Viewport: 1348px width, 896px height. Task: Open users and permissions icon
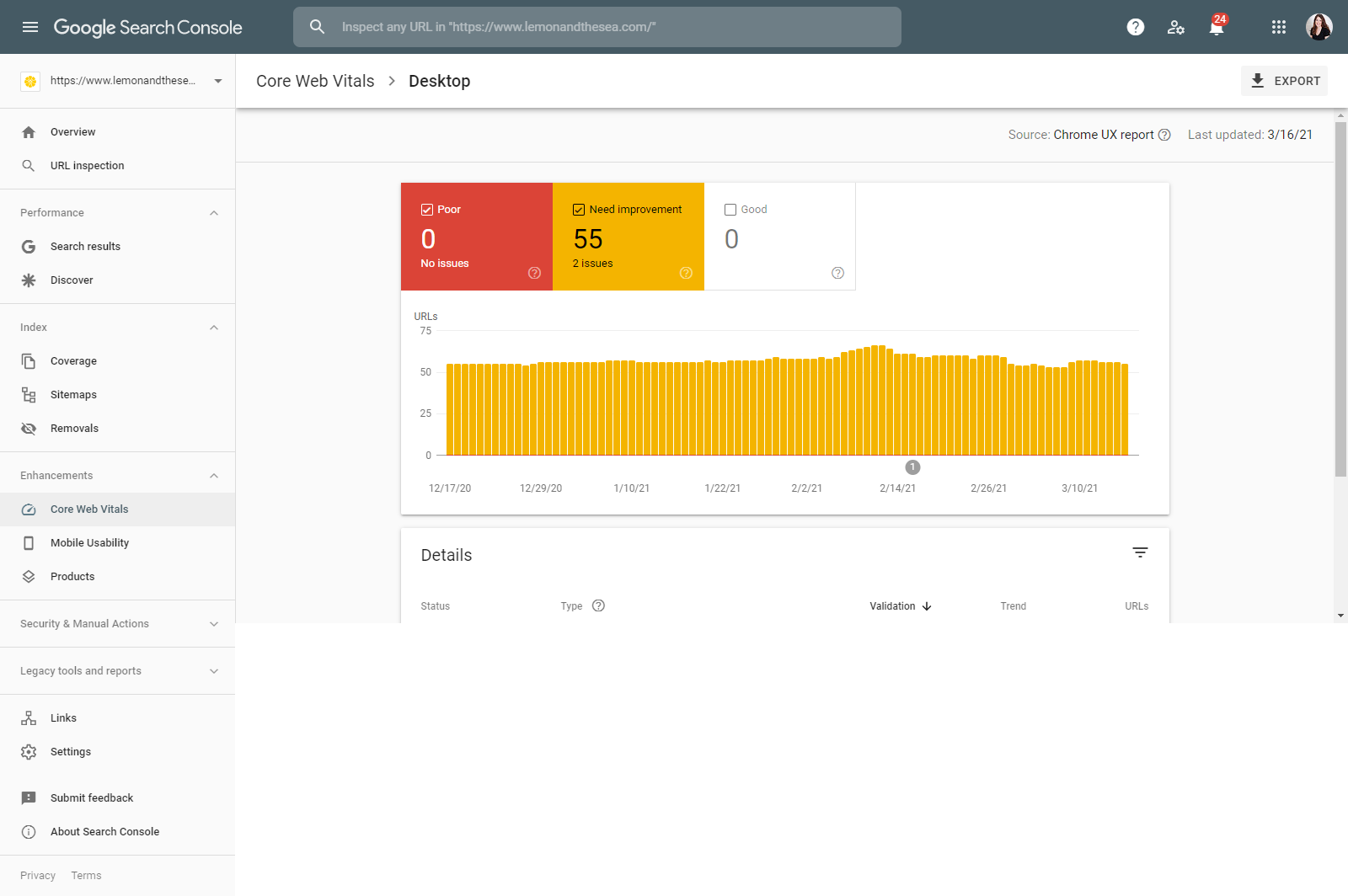coord(1176,27)
